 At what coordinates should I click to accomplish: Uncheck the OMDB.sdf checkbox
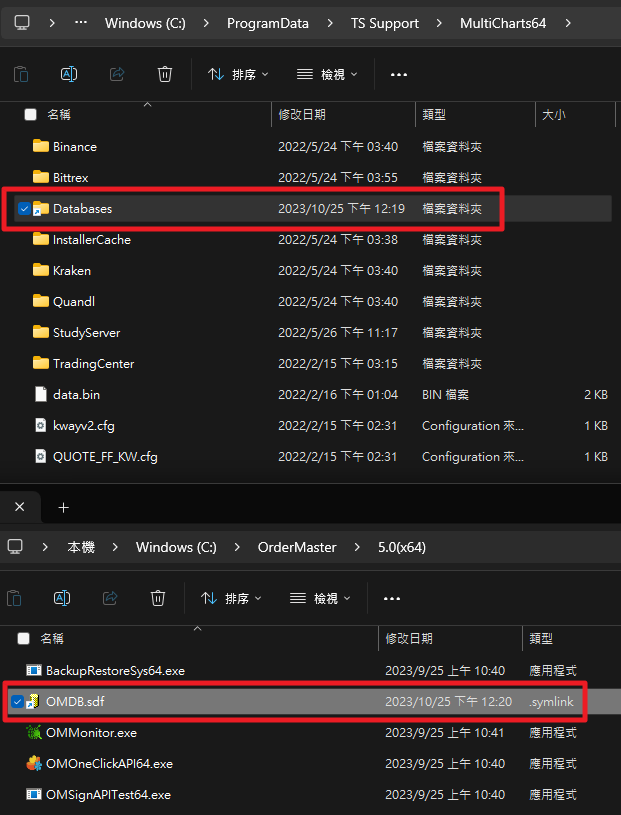click(x=17, y=702)
